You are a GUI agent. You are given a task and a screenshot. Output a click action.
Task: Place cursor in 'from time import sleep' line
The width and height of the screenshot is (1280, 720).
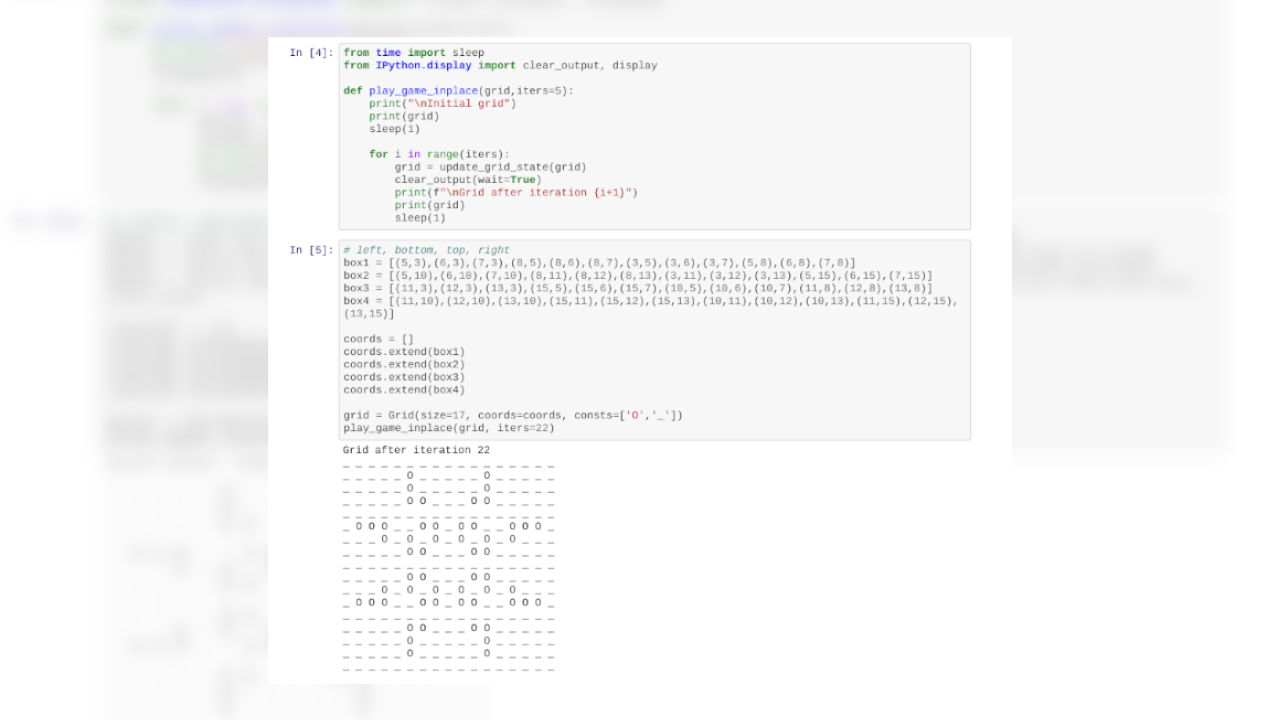click(413, 53)
